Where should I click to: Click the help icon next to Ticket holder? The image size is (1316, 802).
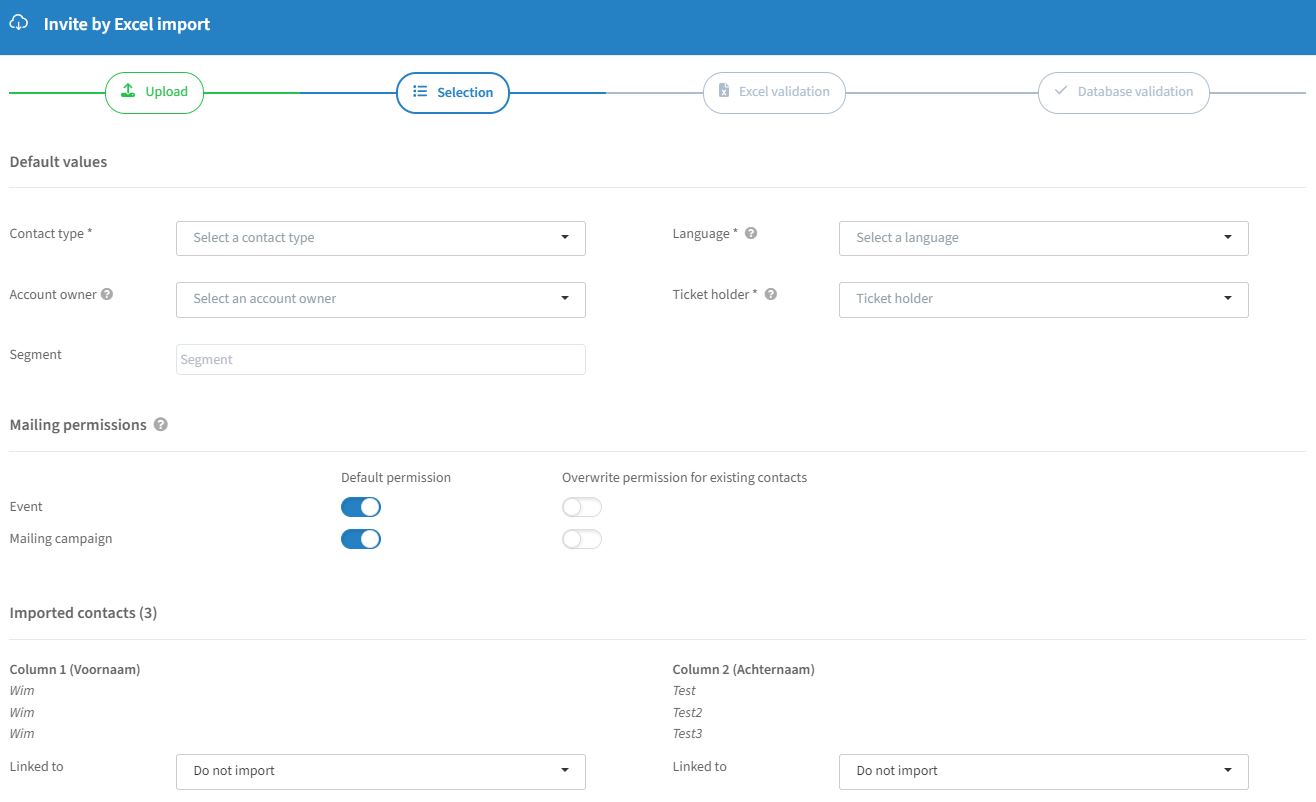771,295
